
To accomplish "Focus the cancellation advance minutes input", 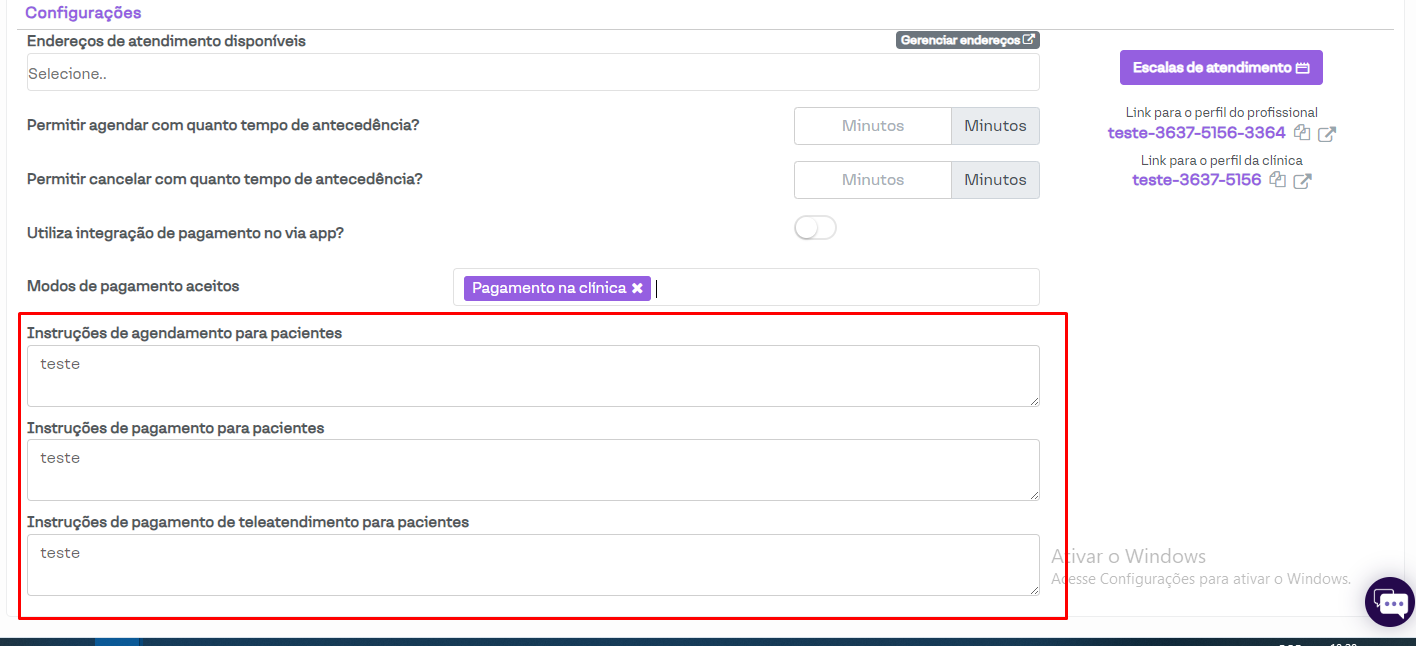I will point(872,180).
